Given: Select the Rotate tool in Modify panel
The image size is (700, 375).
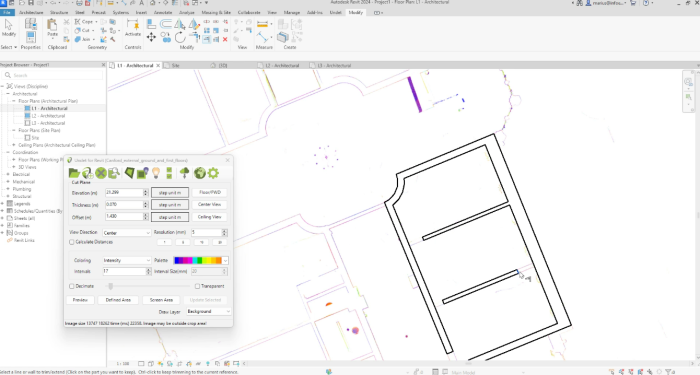Looking at the screenshot, I should tap(179, 38).
